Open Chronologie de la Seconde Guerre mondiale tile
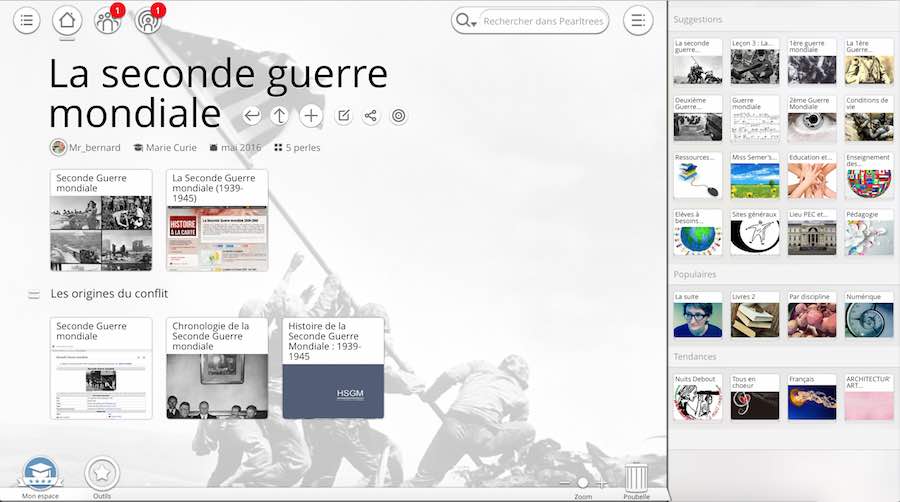The width and height of the screenshot is (900, 502). (x=217, y=368)
